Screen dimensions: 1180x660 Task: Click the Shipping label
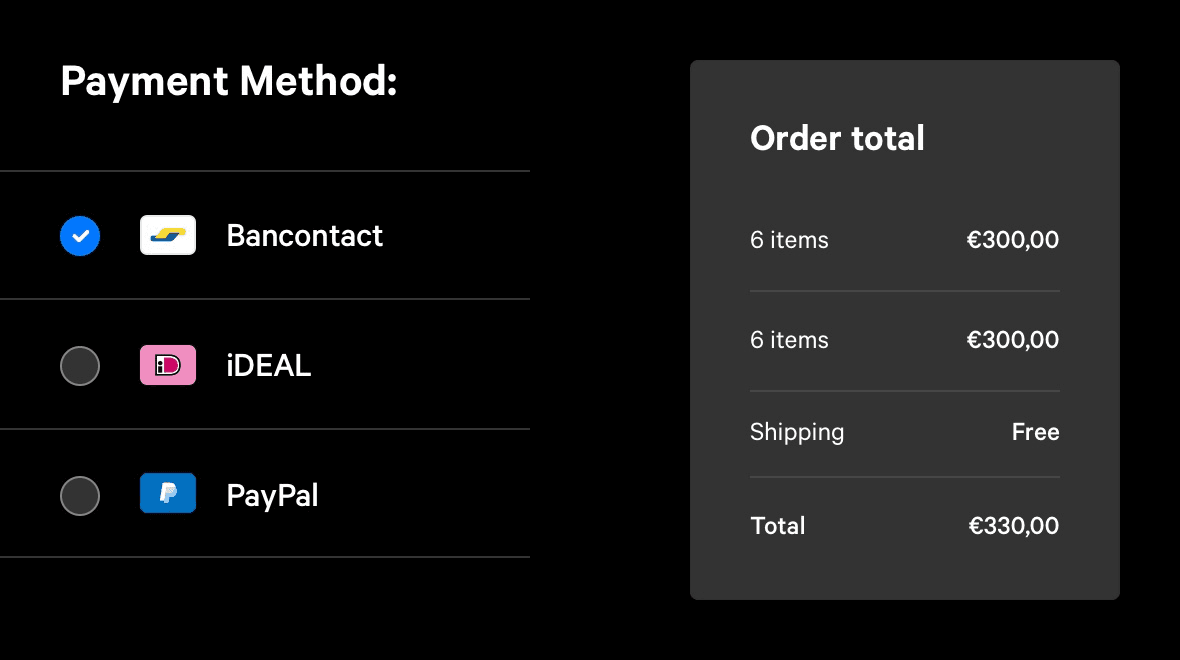[x=797, y=433]
